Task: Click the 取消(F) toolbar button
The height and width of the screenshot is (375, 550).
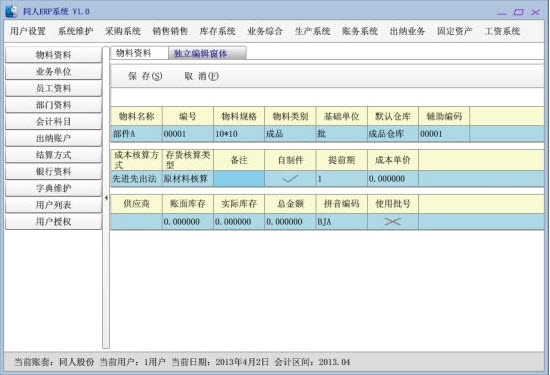Action: coord(201,76)
